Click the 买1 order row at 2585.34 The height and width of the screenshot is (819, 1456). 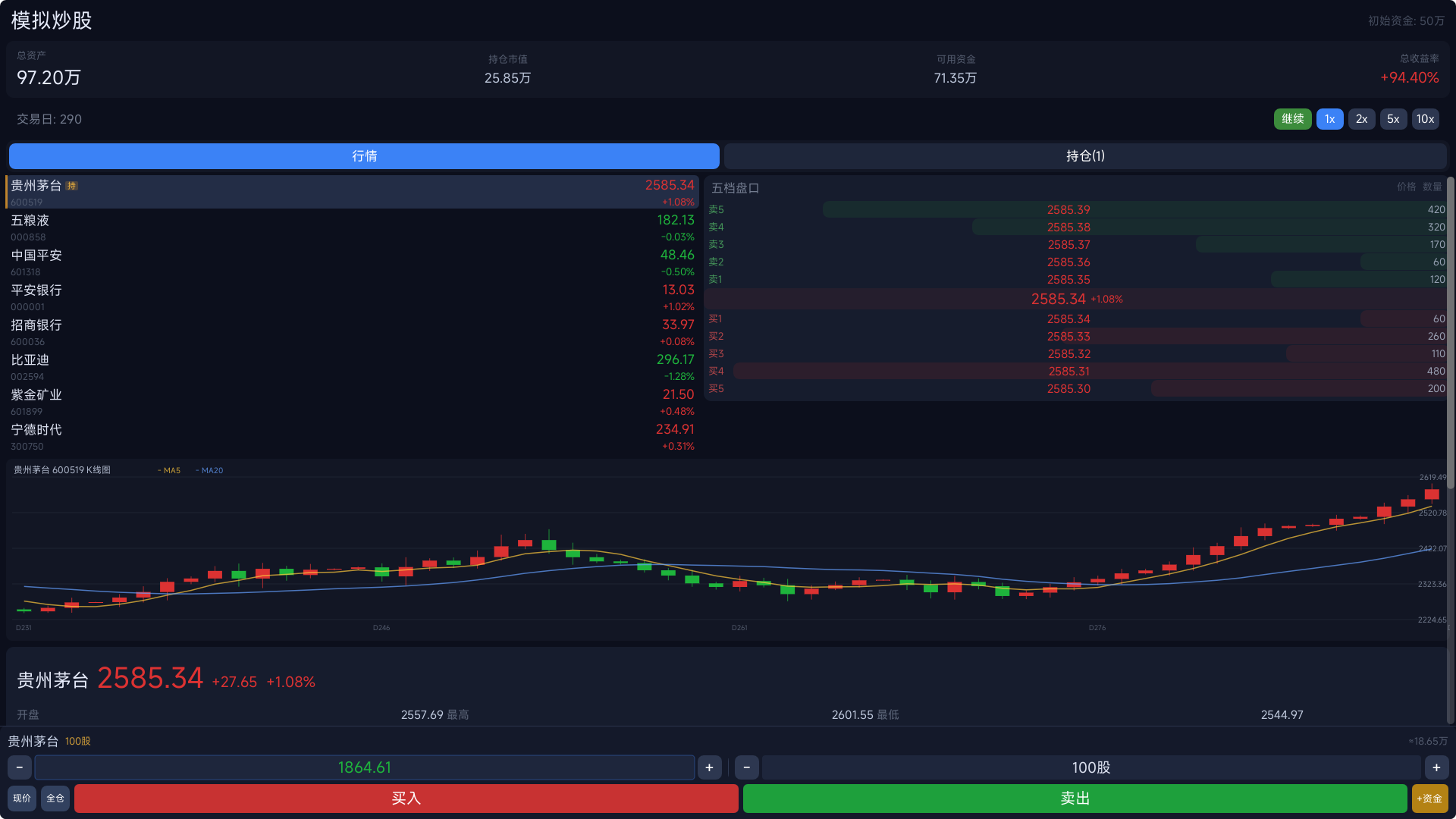(1076, 318)
